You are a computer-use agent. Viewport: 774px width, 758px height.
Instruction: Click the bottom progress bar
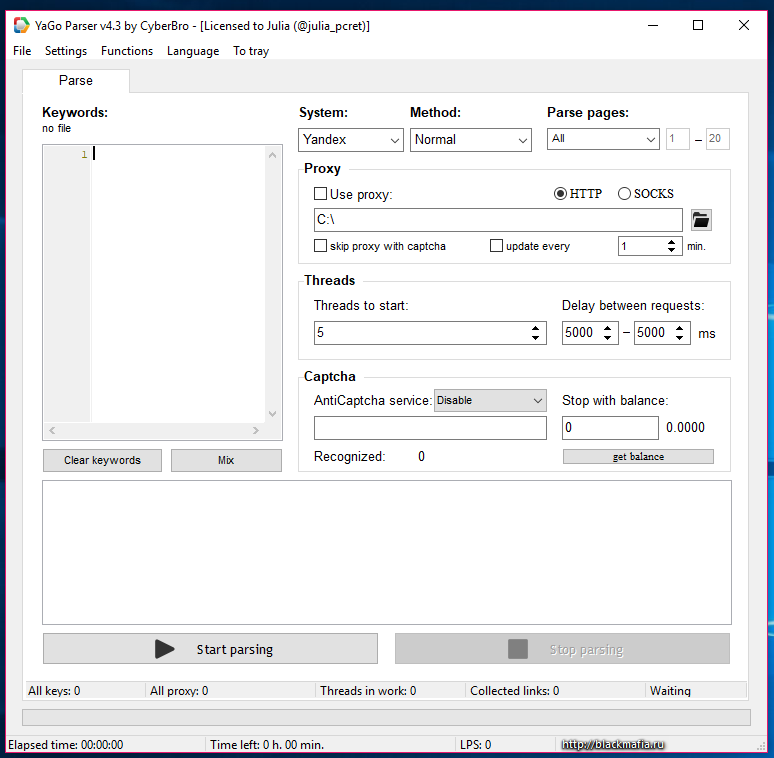[386, 717]
